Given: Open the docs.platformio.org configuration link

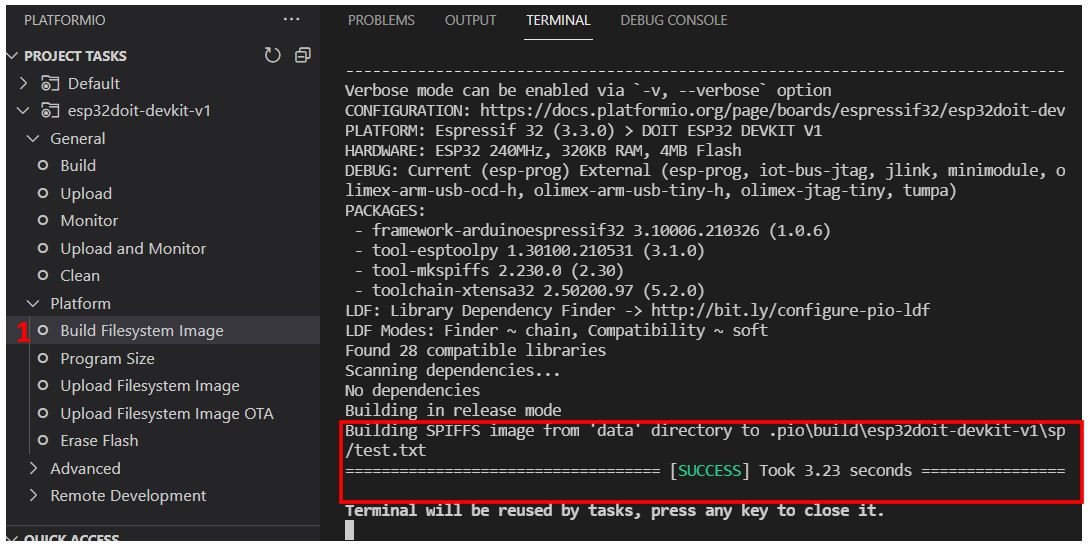Looking at the screenshot, I should 772,110.
